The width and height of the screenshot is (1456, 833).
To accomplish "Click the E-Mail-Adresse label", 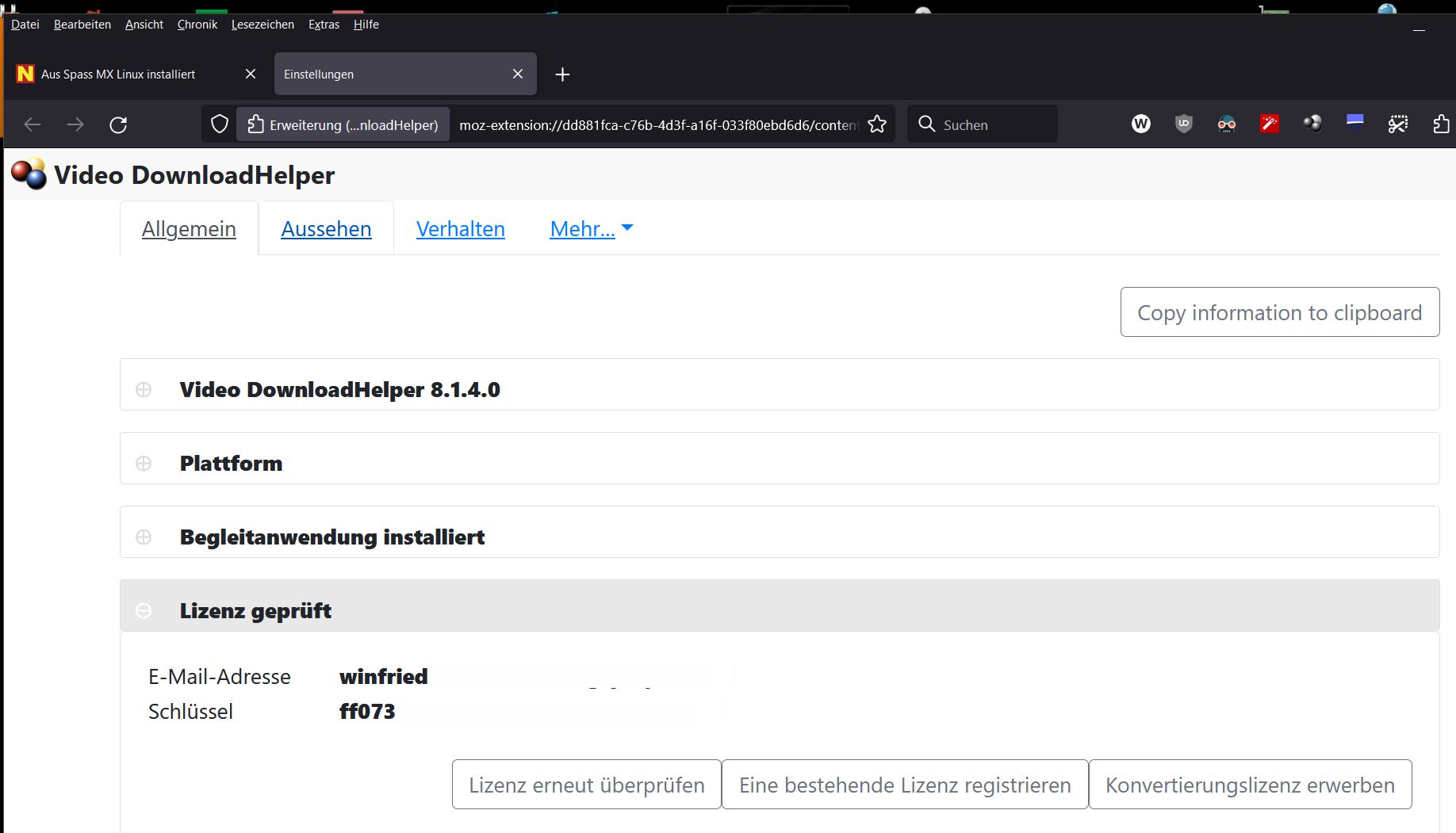I will [x=220, y=676].
